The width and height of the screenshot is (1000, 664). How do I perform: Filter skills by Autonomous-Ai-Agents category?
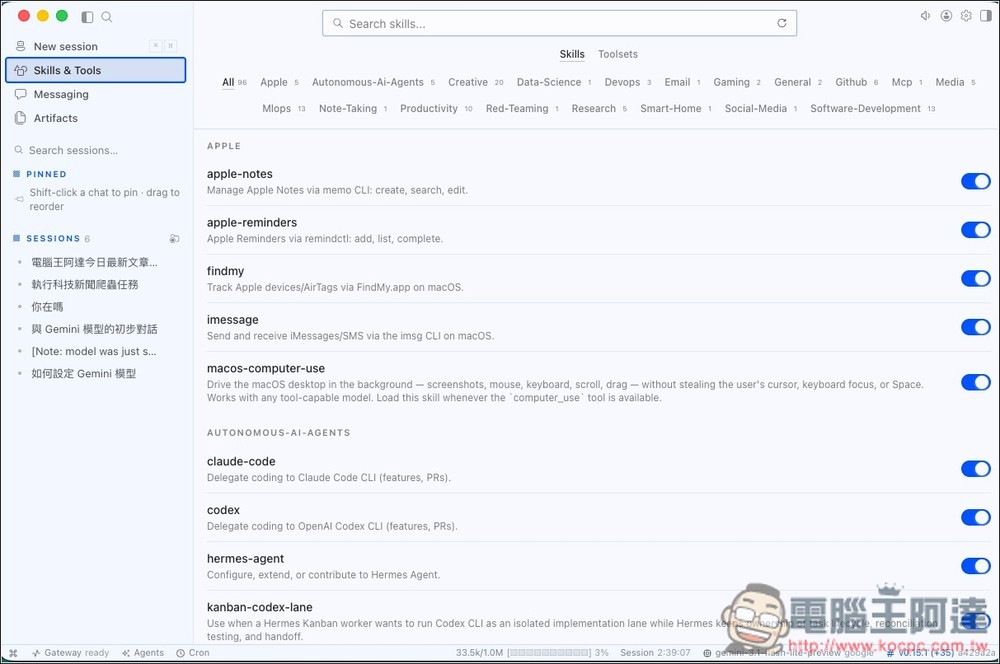tap(373, 82)
